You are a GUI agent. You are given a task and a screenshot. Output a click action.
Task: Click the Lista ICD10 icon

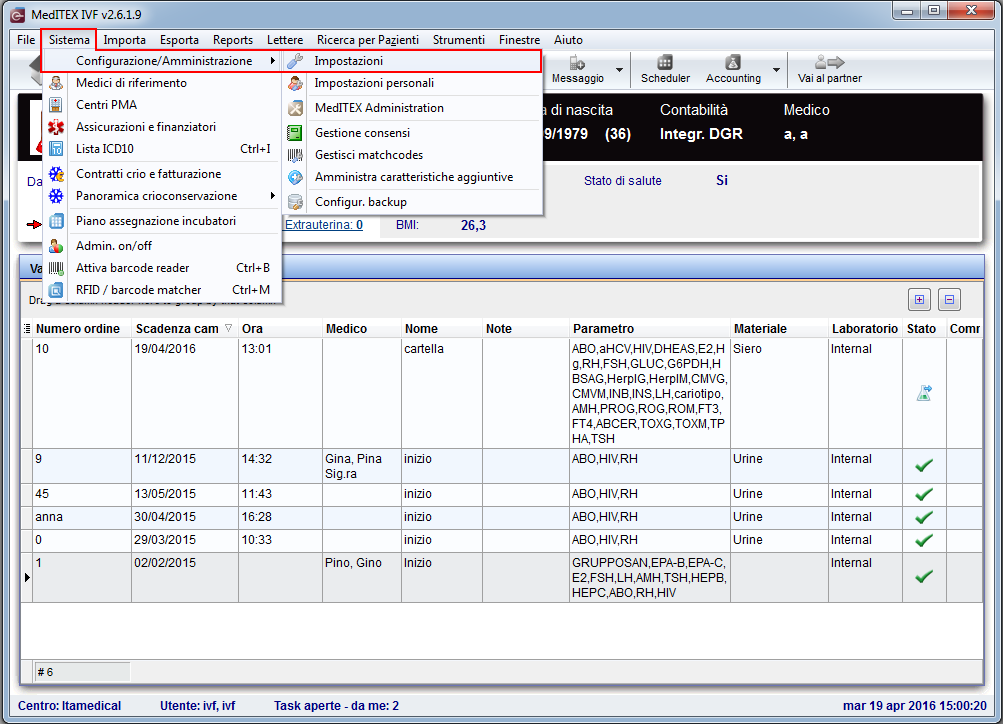pos(56,148)
